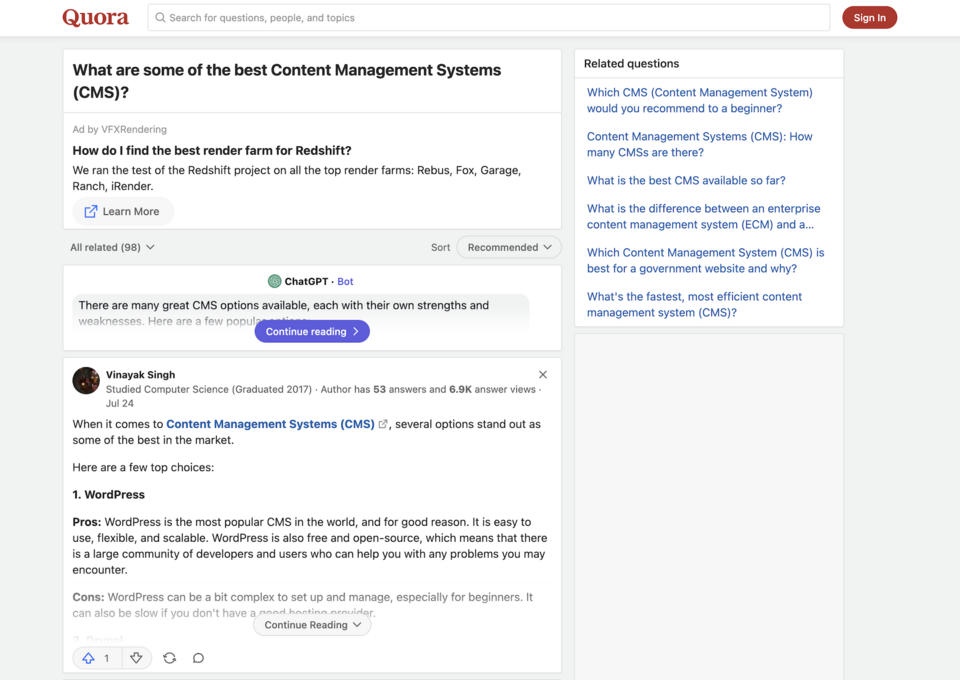
Task: Click the share/repost icon
Action: pyautogui.click(x=170, y=658)
